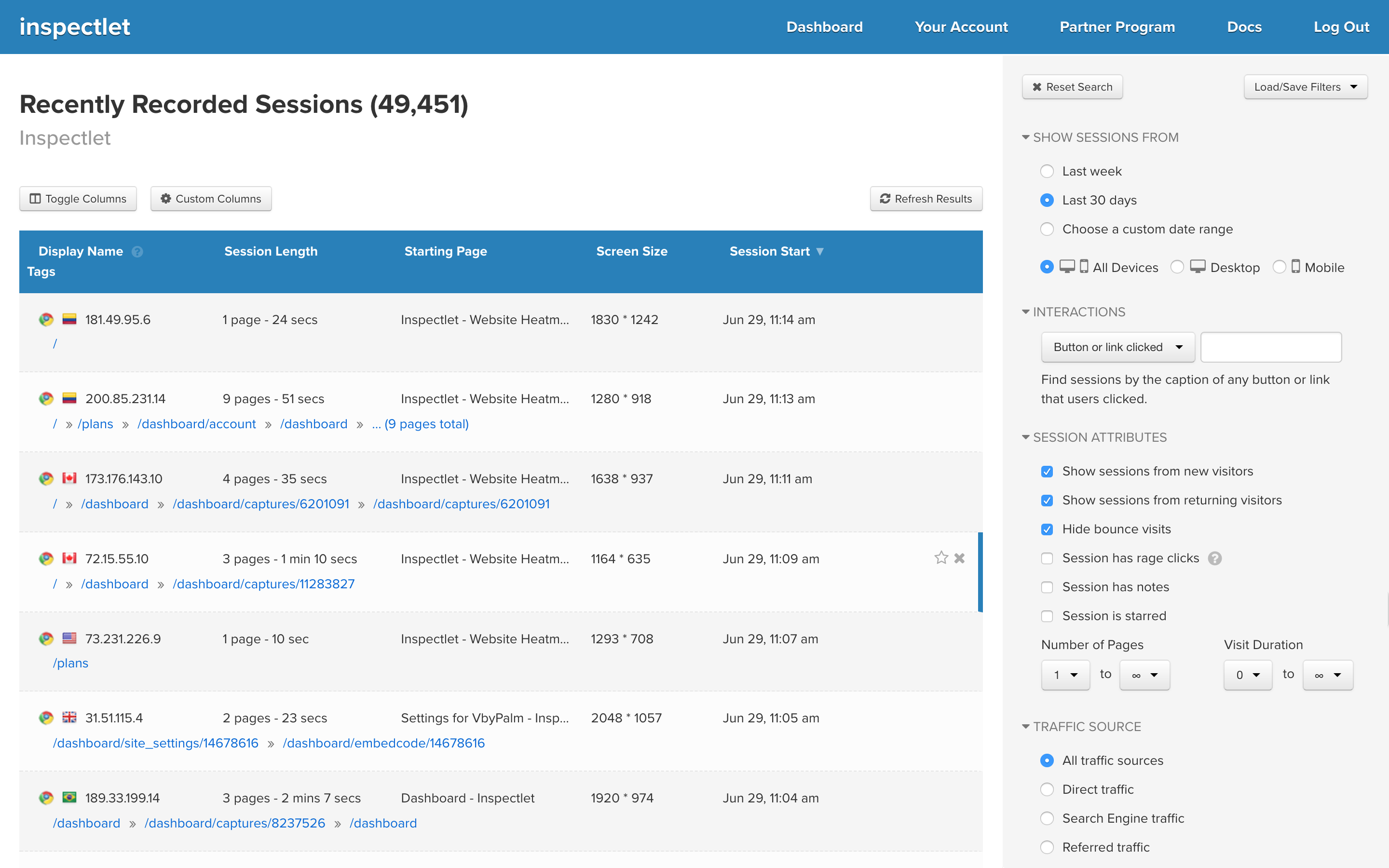Open Dashboard in top navigation
This screenshot has height=868, width=1389.
coord(824,27)
